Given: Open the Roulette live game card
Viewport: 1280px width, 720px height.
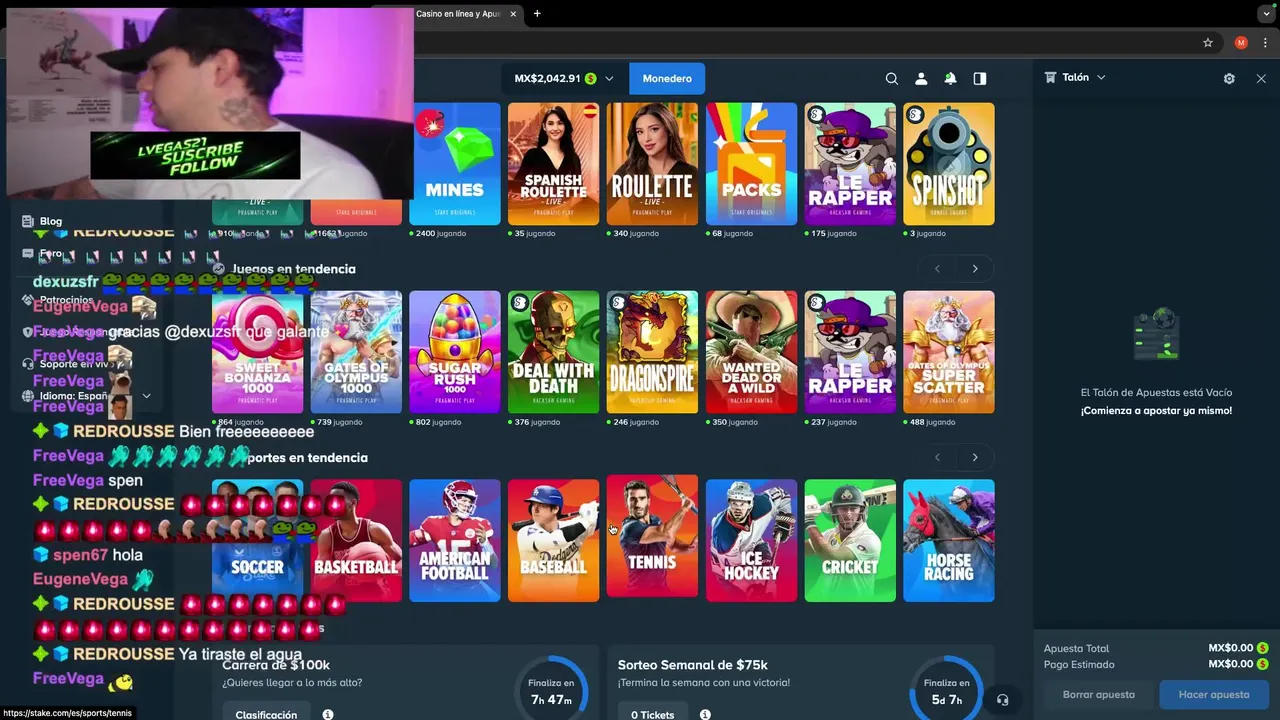Looking at the screenshot, I should pyautogui.click(x=652, y=164).
